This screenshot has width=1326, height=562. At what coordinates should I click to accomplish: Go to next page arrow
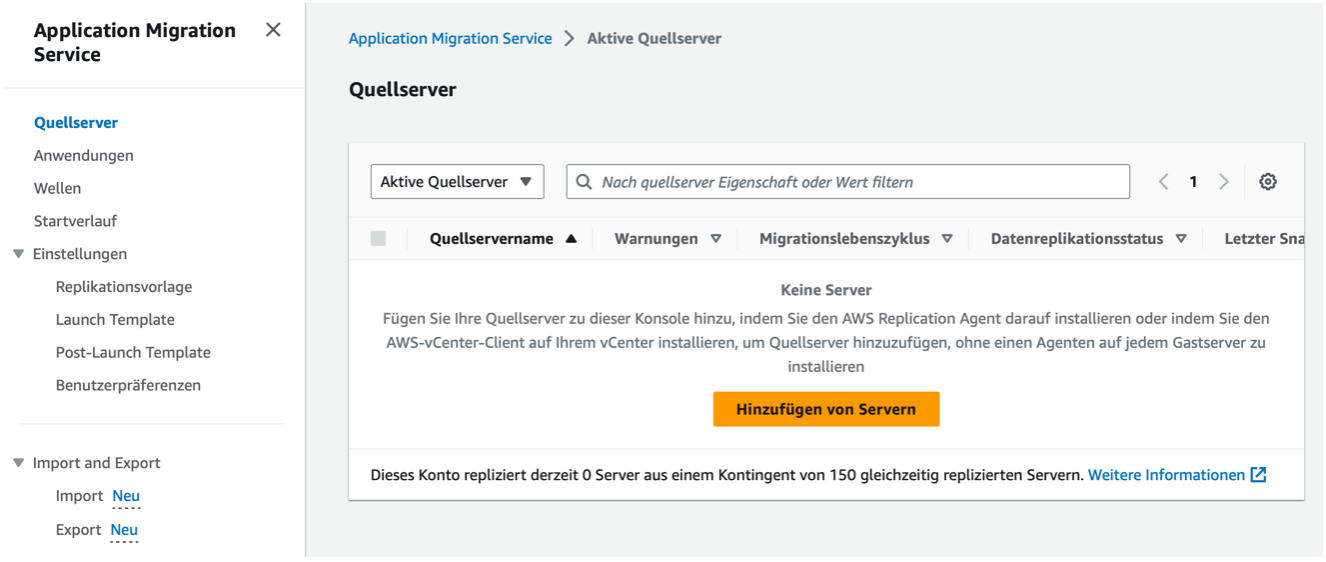(x=1224, y=182)
